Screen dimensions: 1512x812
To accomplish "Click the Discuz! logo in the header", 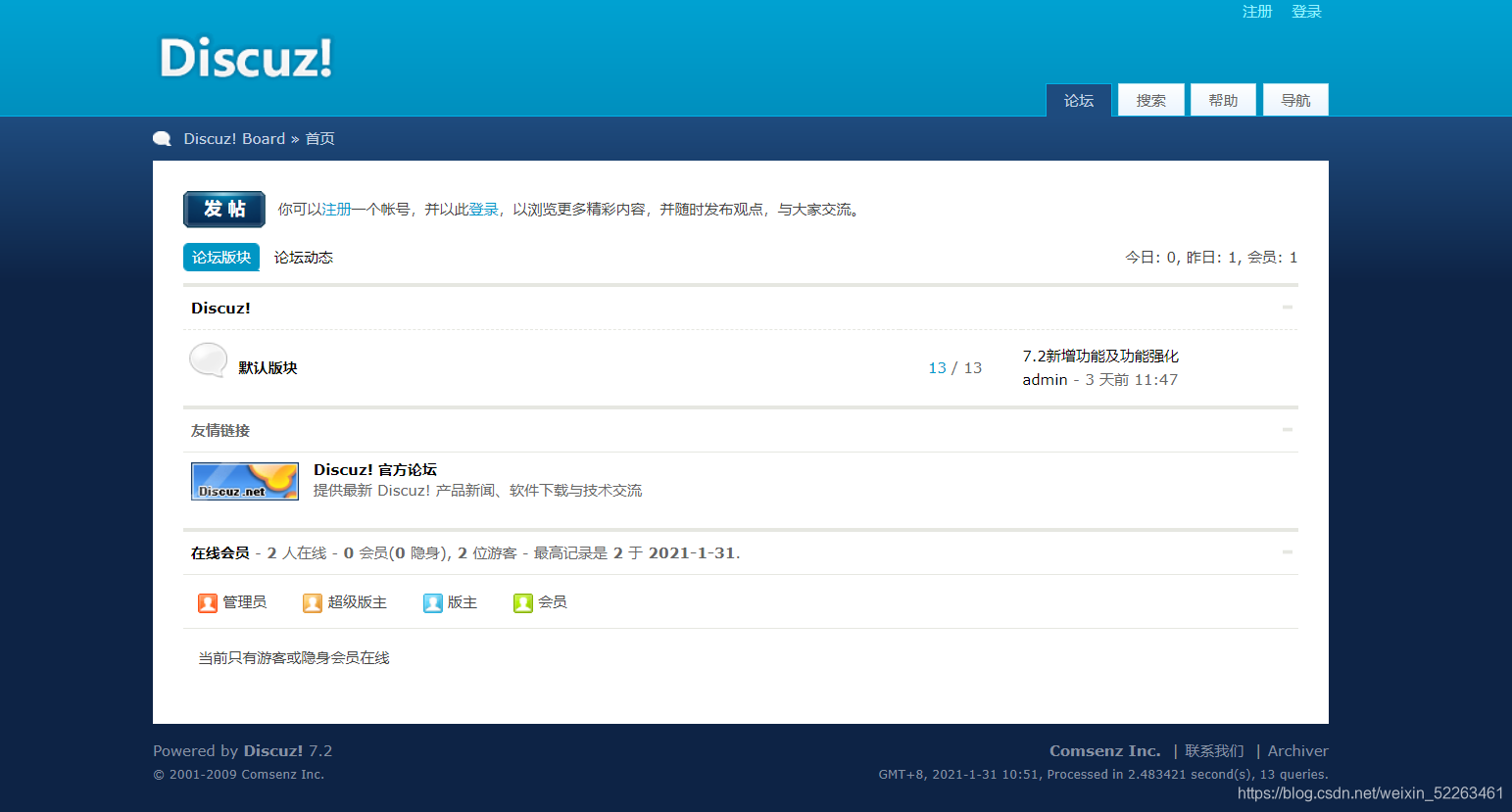I will (246, 58).
